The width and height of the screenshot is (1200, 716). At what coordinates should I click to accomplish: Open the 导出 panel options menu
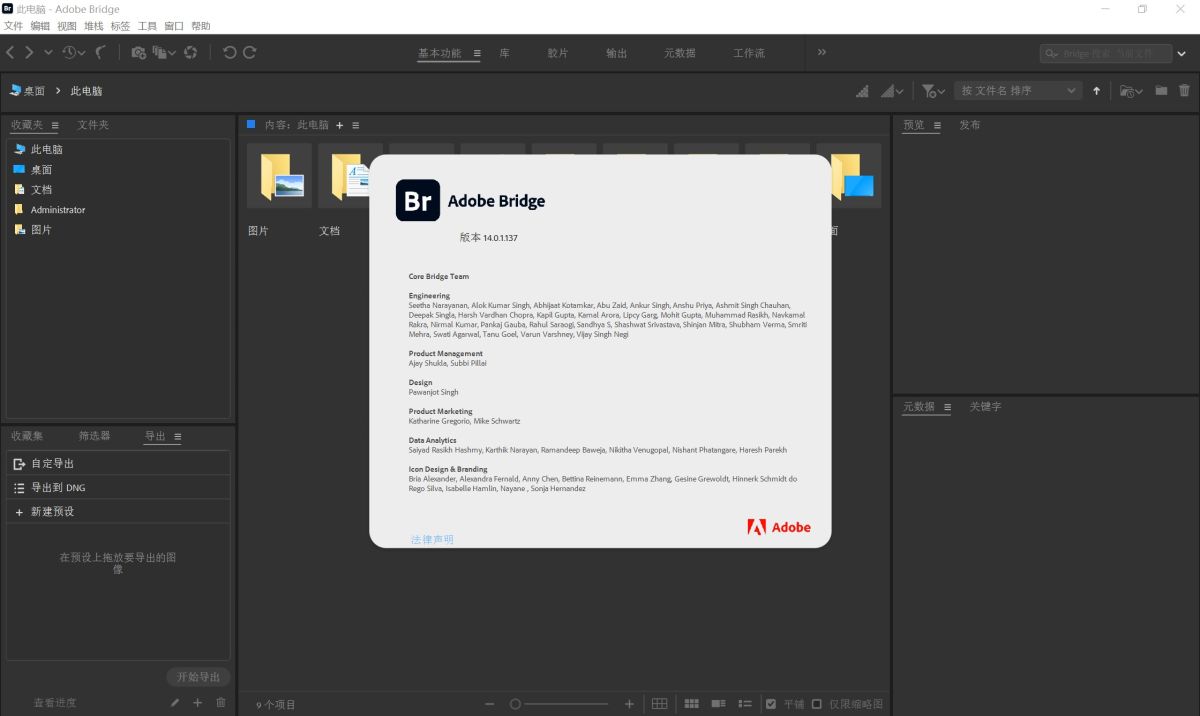(178, 437)
